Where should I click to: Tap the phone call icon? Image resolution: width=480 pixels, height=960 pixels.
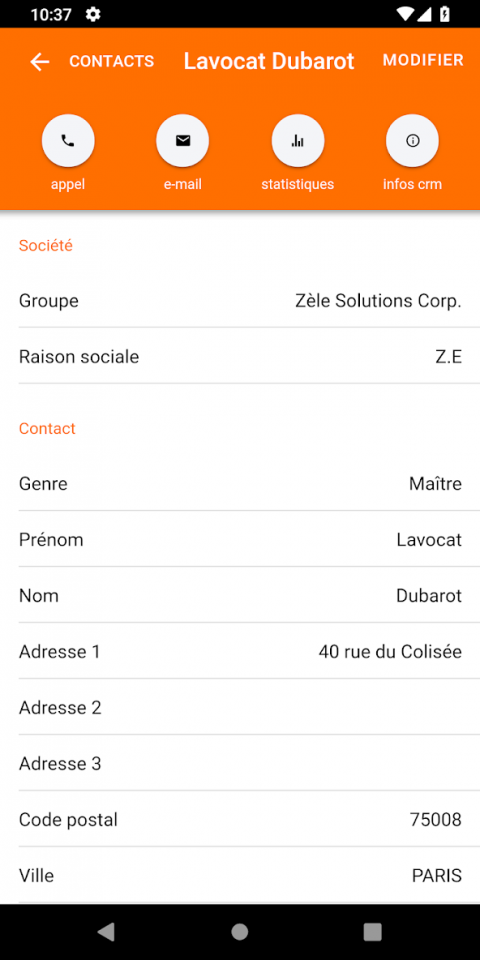(x=68, y=141)
